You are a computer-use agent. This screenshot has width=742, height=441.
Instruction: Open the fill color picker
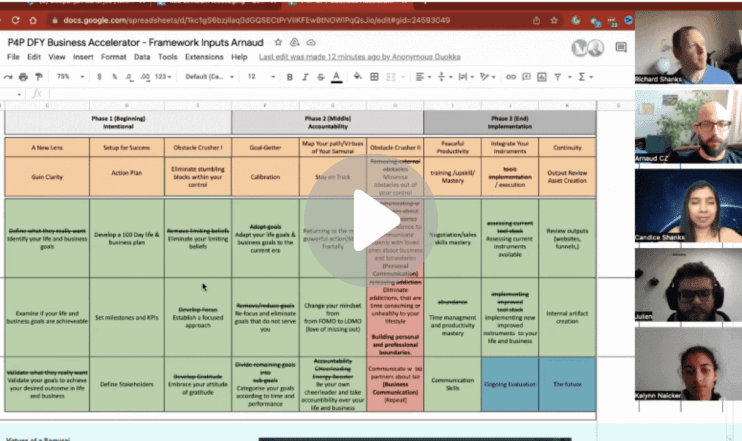[x=358, y=76]
